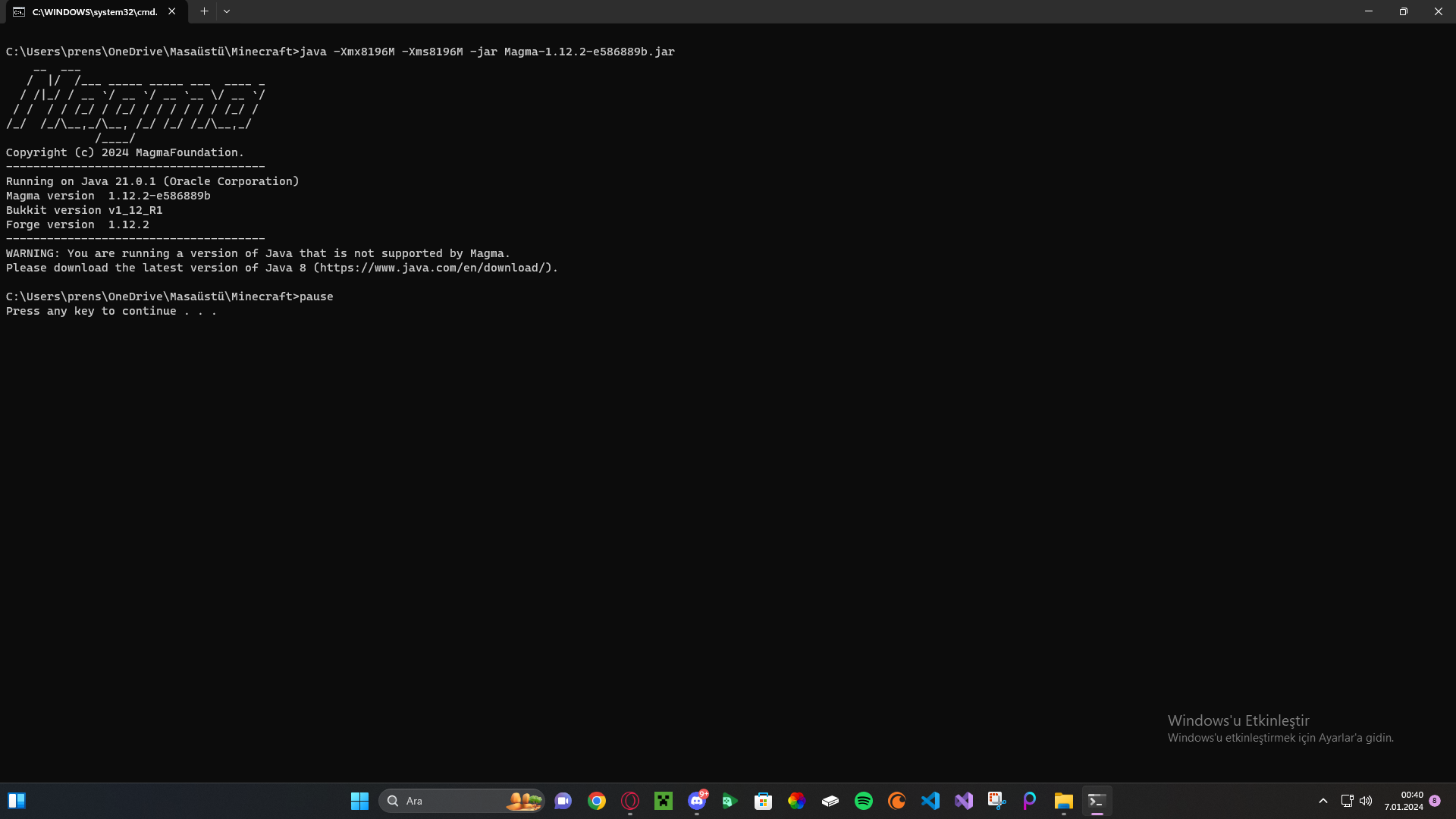Open the Windows Start menu
The height and width of the screenshot is (819, 1456).
pos(359,801)
